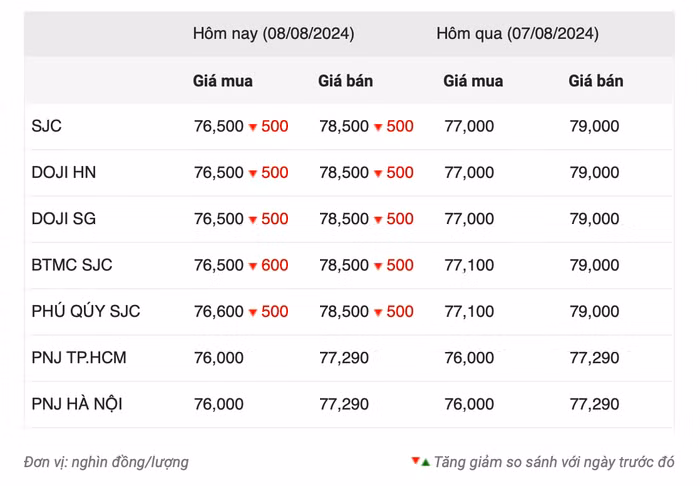
Task: Click the Giá mua column header under Hôm nay
Action: pyautogui.click(x=222, y=81)
